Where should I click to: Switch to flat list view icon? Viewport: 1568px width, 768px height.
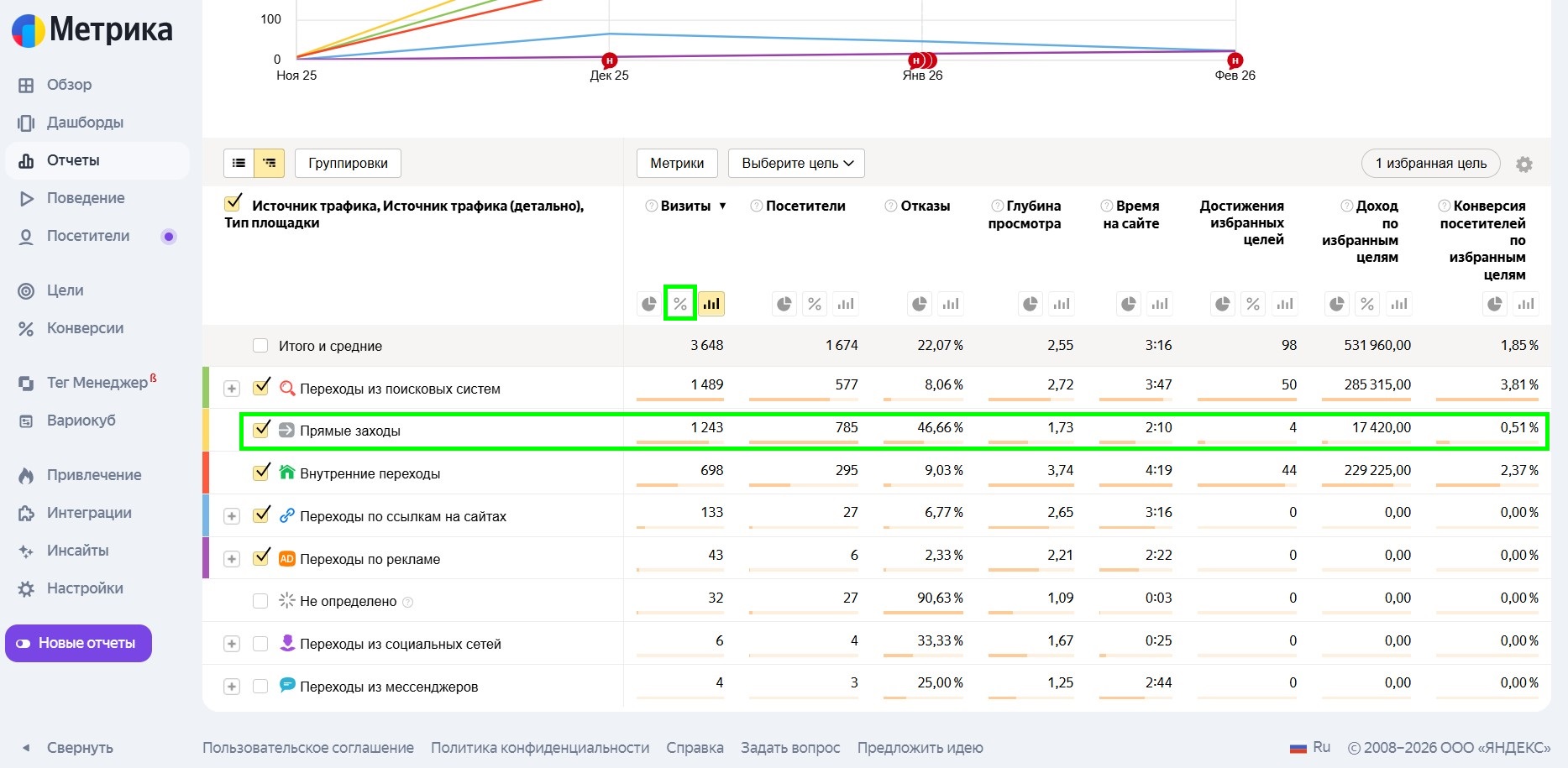(239, 163)
